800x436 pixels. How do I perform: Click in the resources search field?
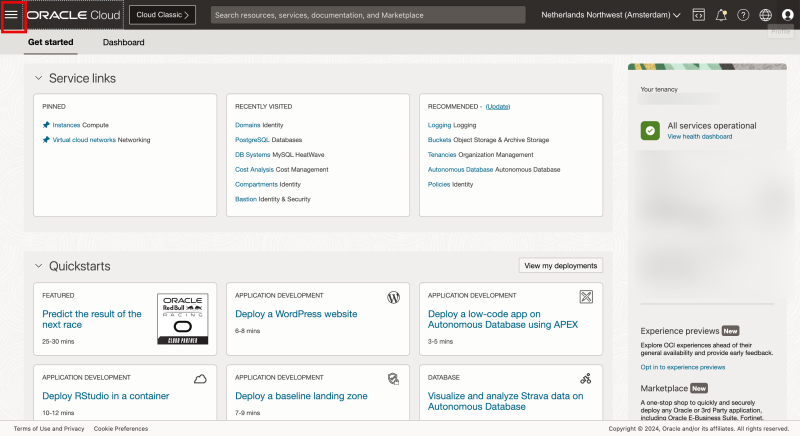click(367, 15)
